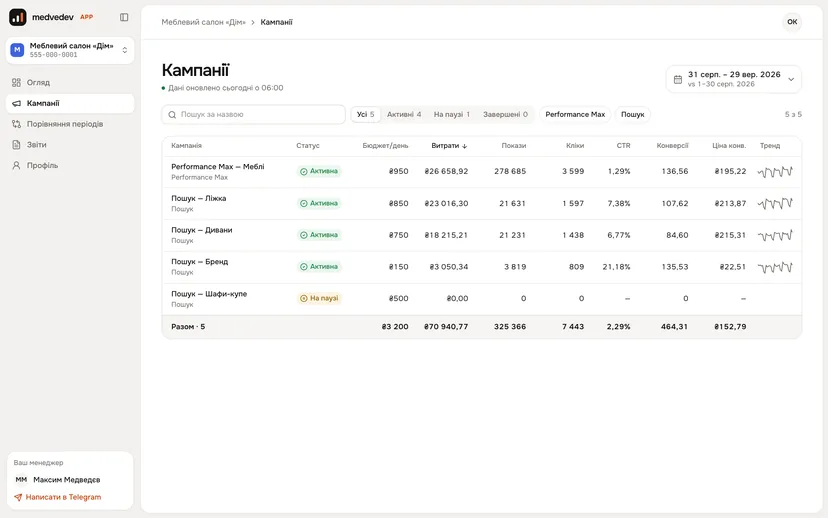This screenshot has width=828, height=518.
Task: Open the Профіль page
Action: (70, 165)
